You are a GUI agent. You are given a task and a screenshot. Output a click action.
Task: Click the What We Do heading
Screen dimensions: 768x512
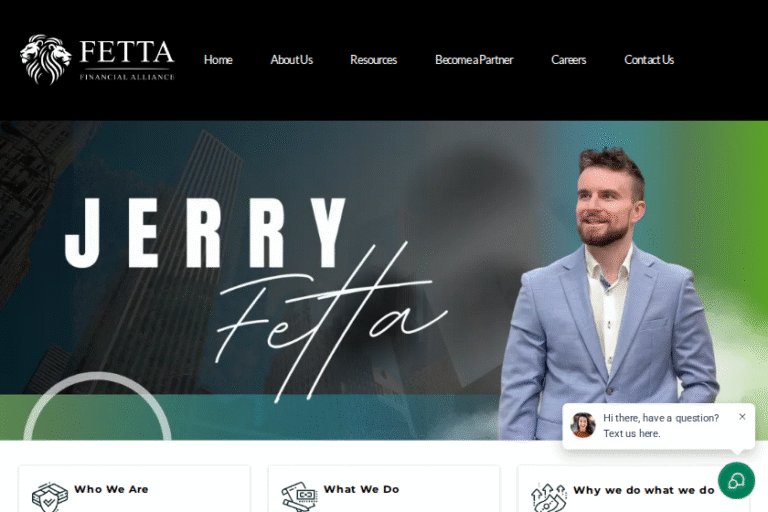361,489
